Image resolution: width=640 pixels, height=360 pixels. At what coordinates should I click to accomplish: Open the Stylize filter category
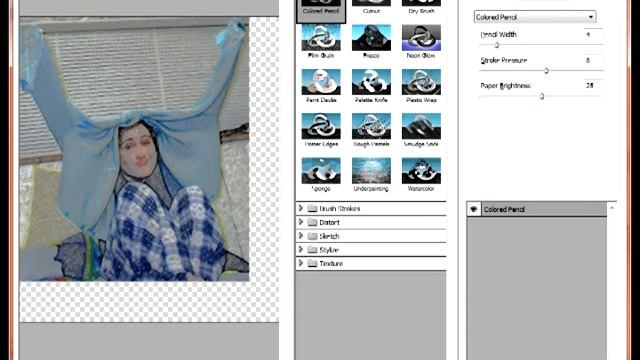coord(371,250)
